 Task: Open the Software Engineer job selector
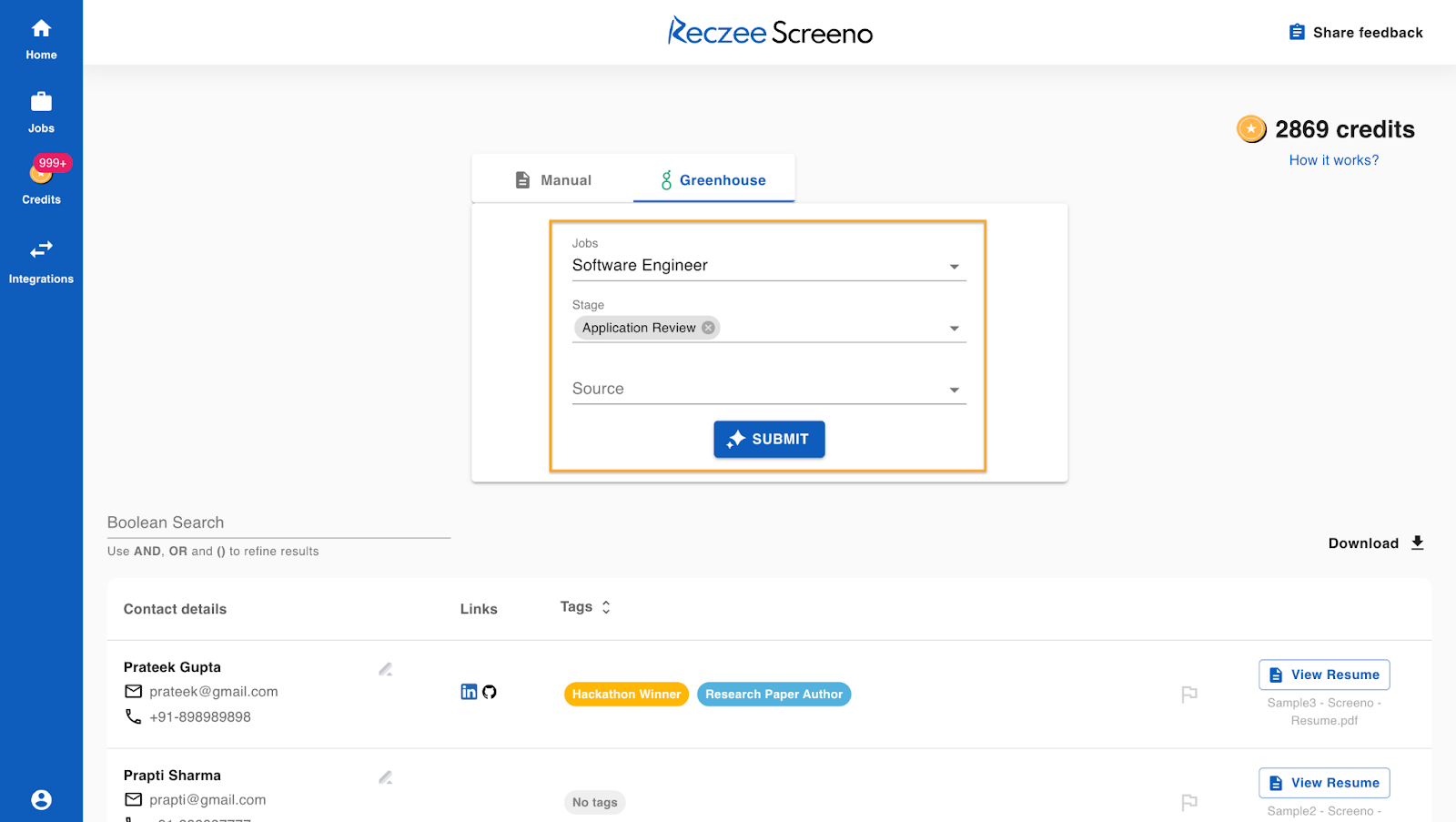(x=769, y=265)
